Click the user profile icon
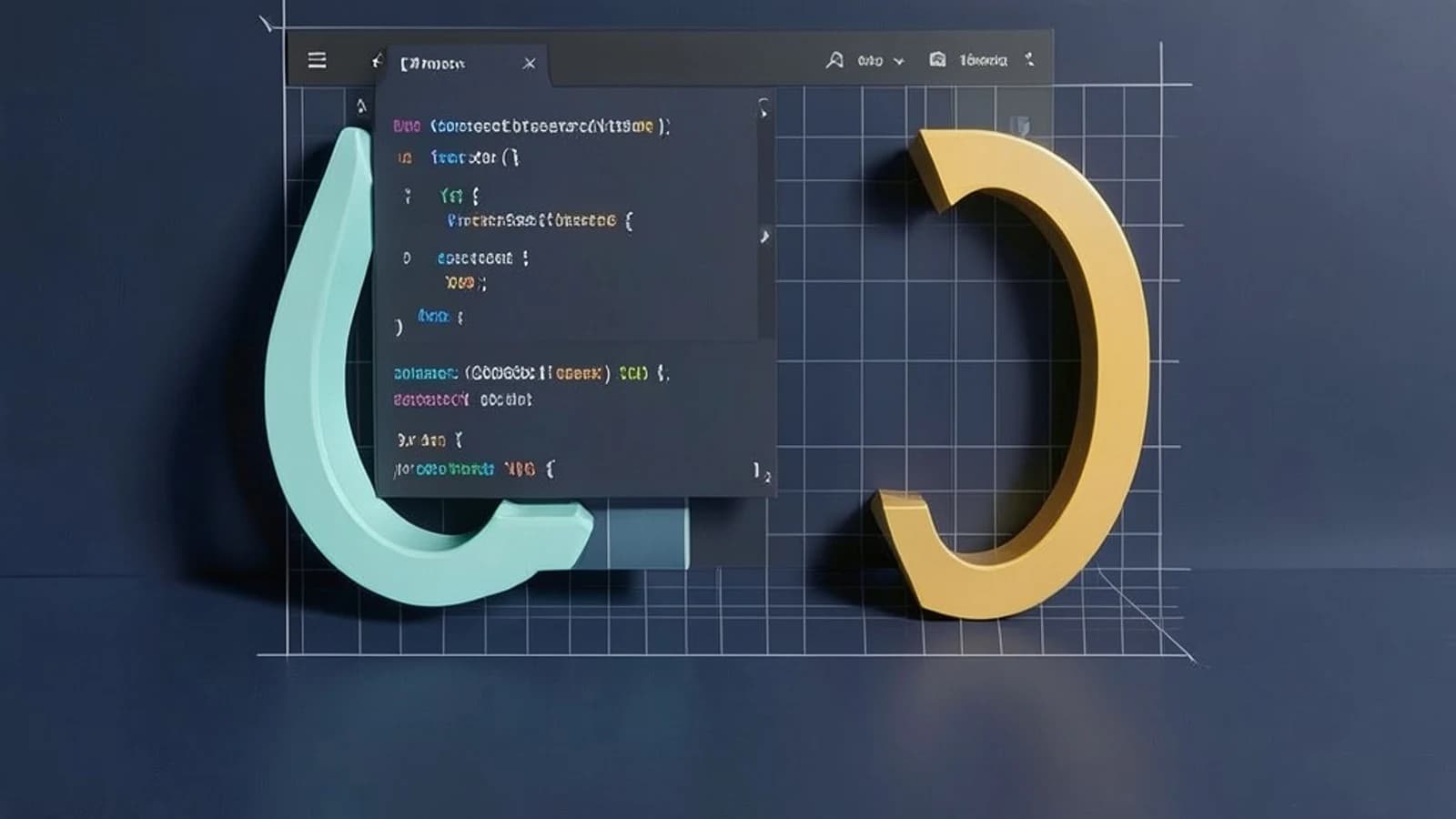 coord(834,60)
